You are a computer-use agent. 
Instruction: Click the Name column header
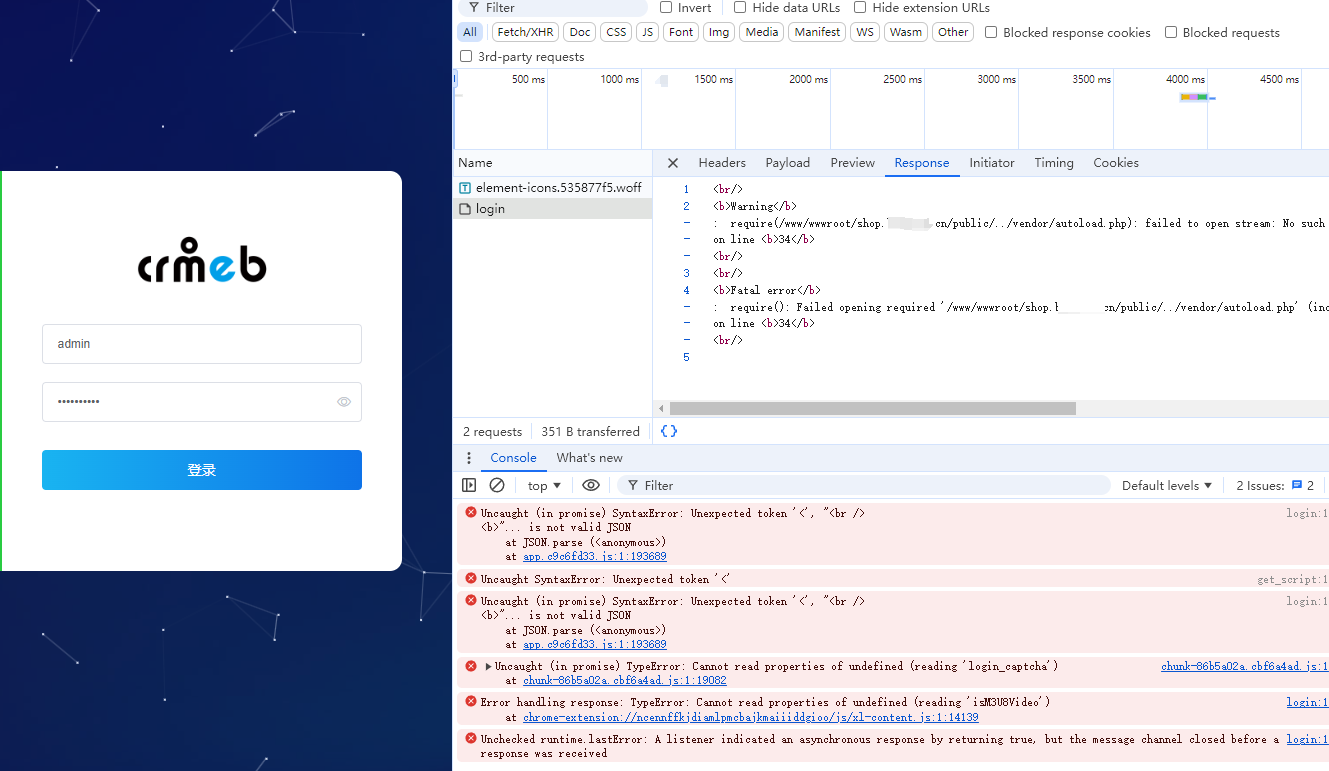[552, 163]
